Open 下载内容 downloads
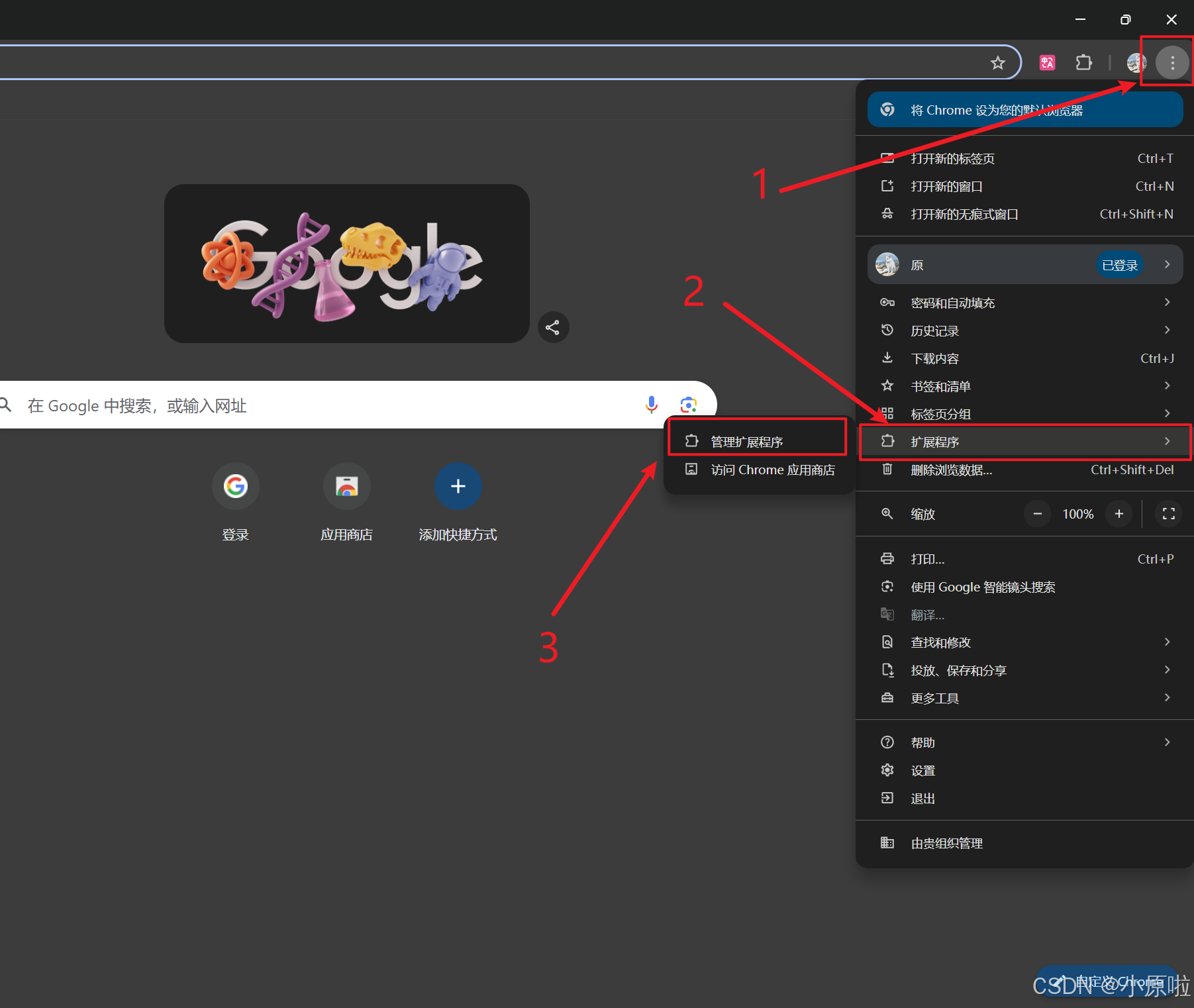1194x1008 pixels. 1025,358
